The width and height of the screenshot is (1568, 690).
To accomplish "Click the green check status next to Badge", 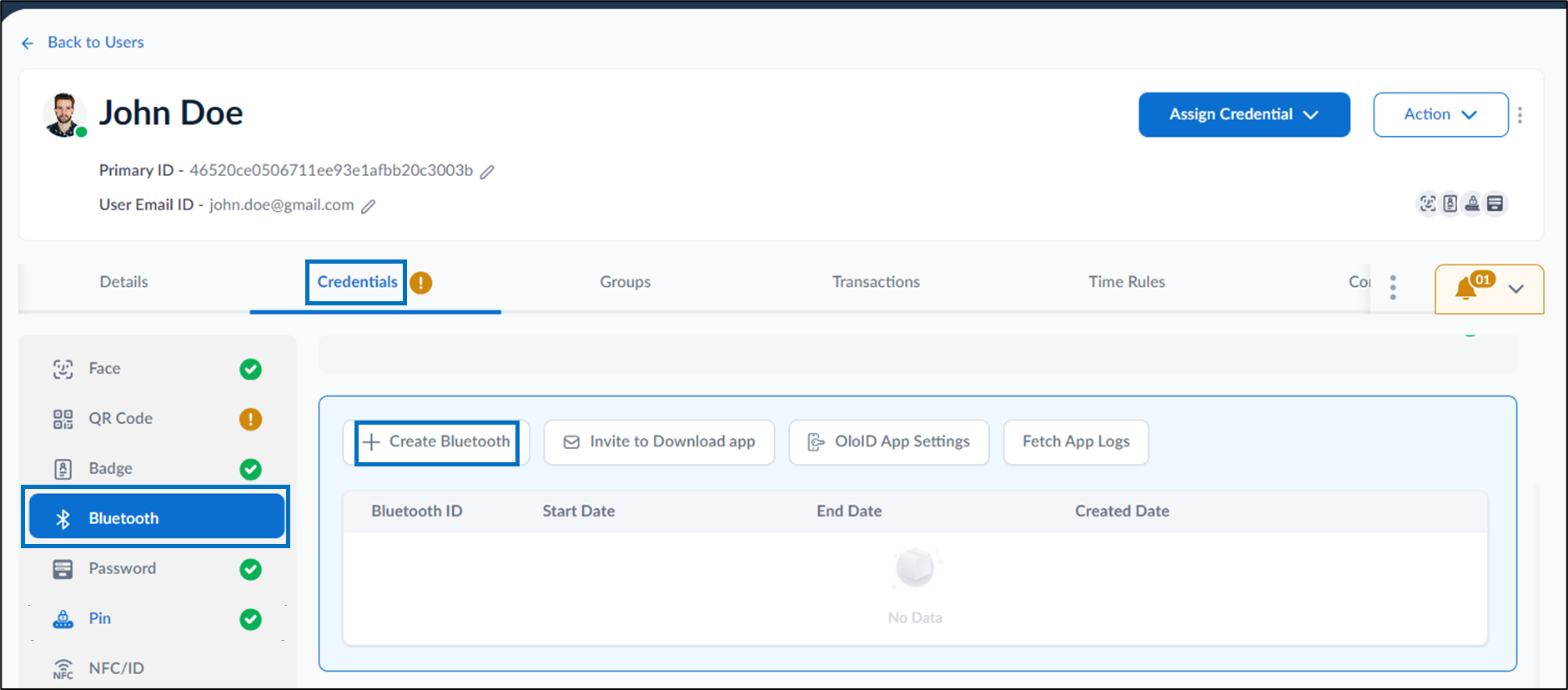I will [250, 469].
